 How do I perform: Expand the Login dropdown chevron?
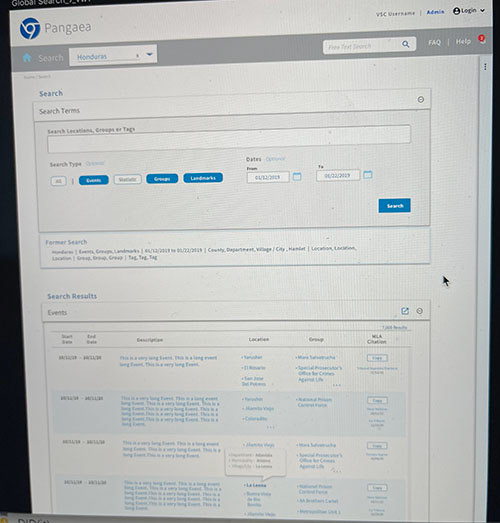tap(482, 11)
